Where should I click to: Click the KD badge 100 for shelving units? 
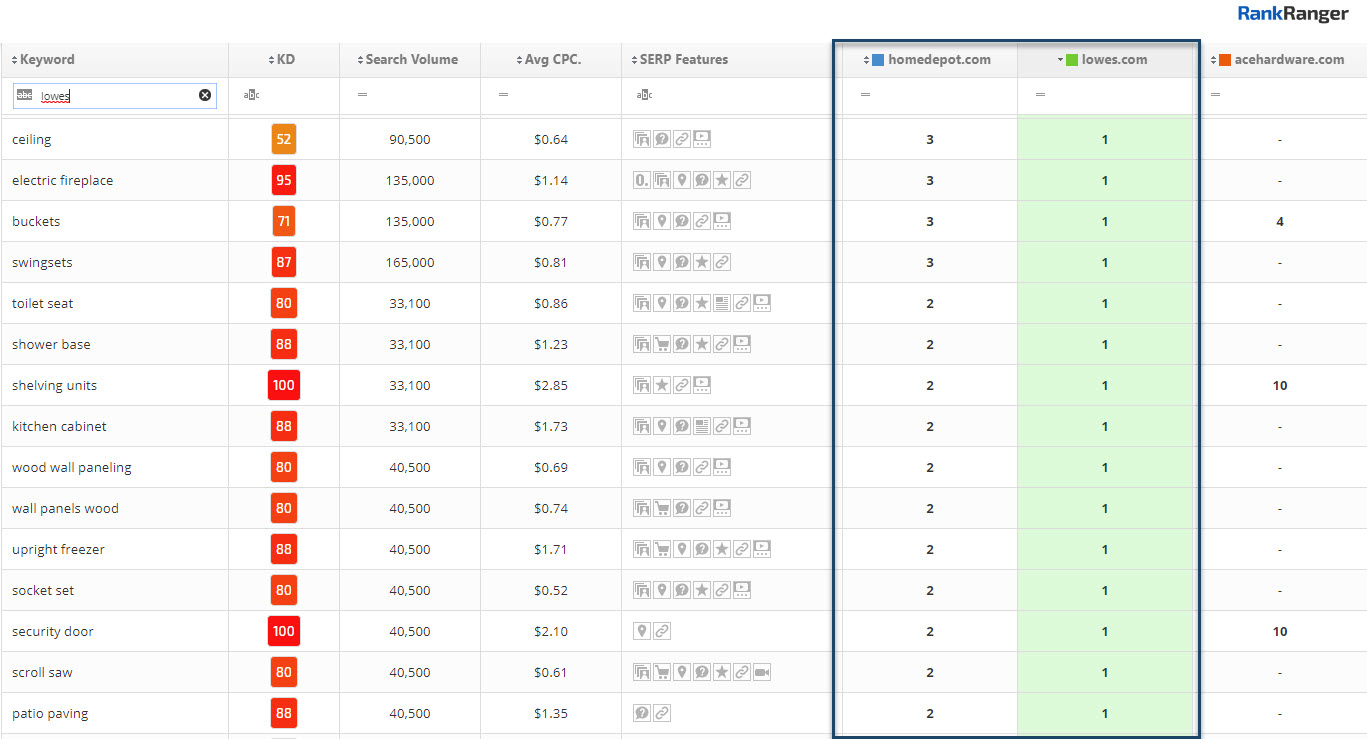(284, 385)
